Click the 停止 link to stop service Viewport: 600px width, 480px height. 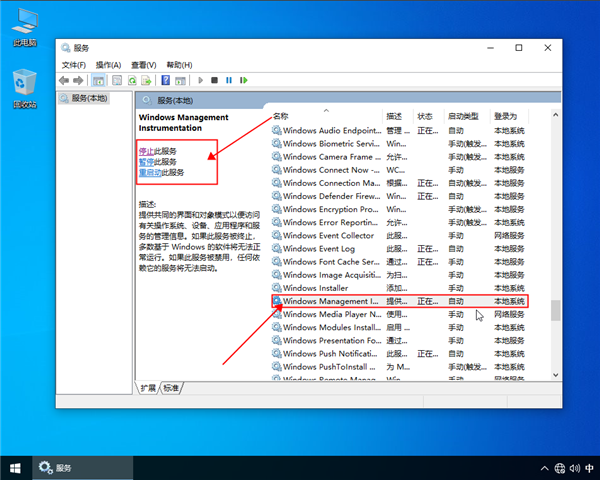coord(146,151)
